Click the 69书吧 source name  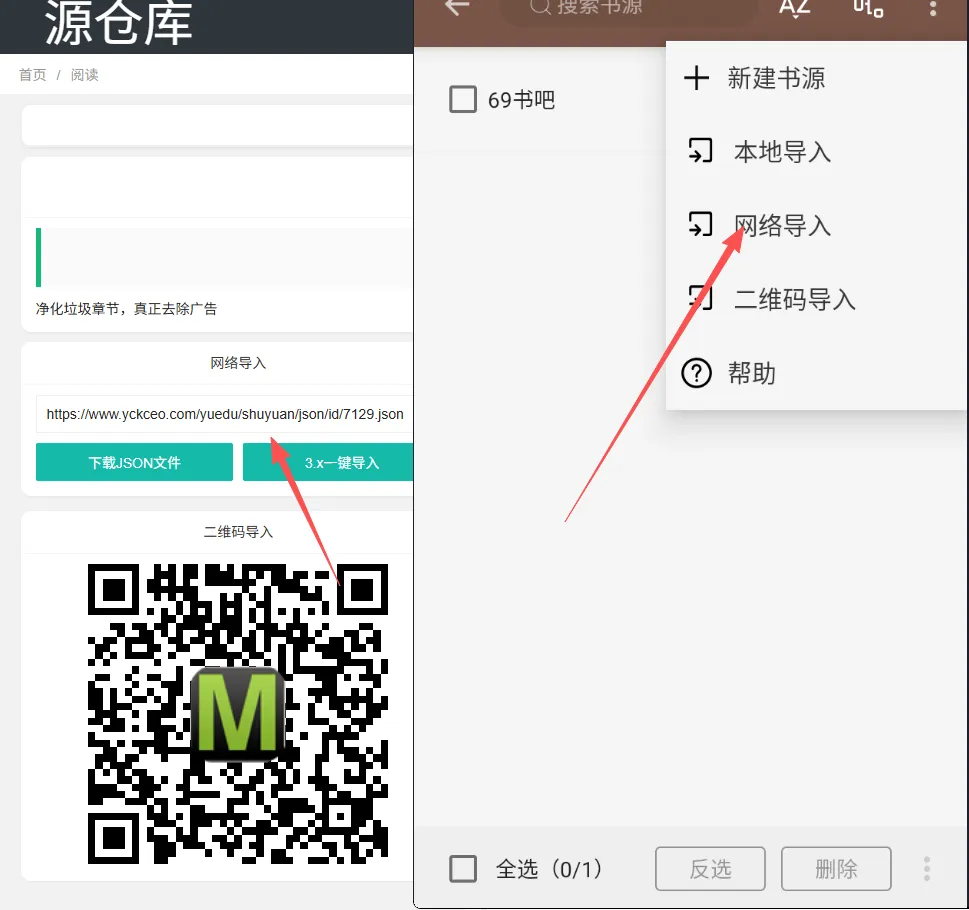[521, 99]
